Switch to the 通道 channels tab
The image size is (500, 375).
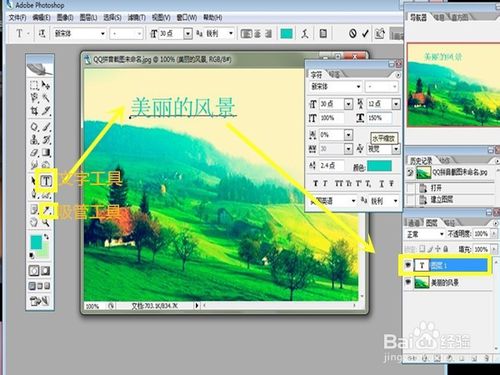[x=414, y=222]
